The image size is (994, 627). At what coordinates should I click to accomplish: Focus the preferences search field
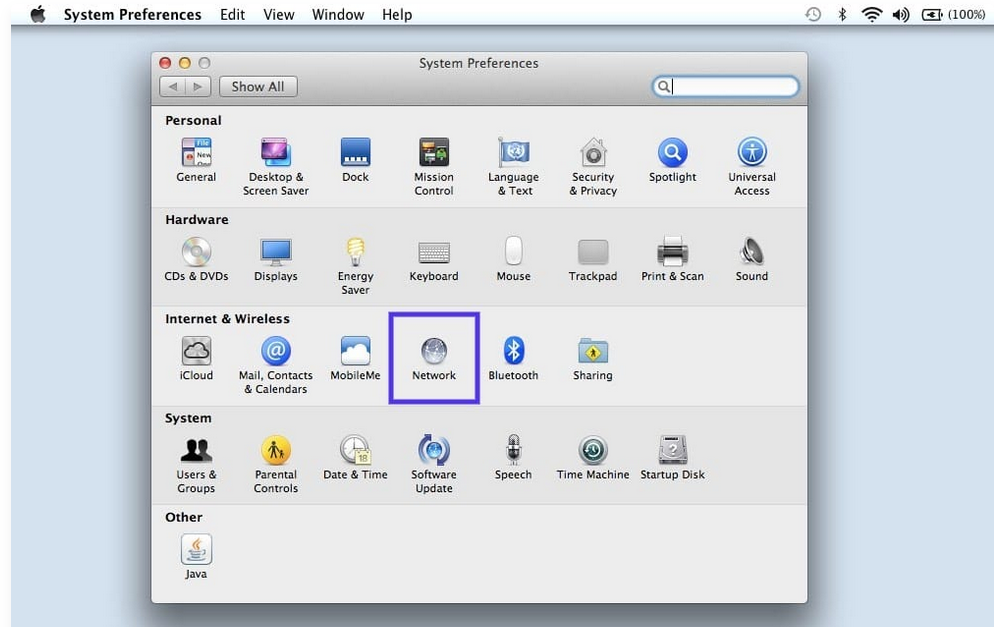tap(725, 86)
